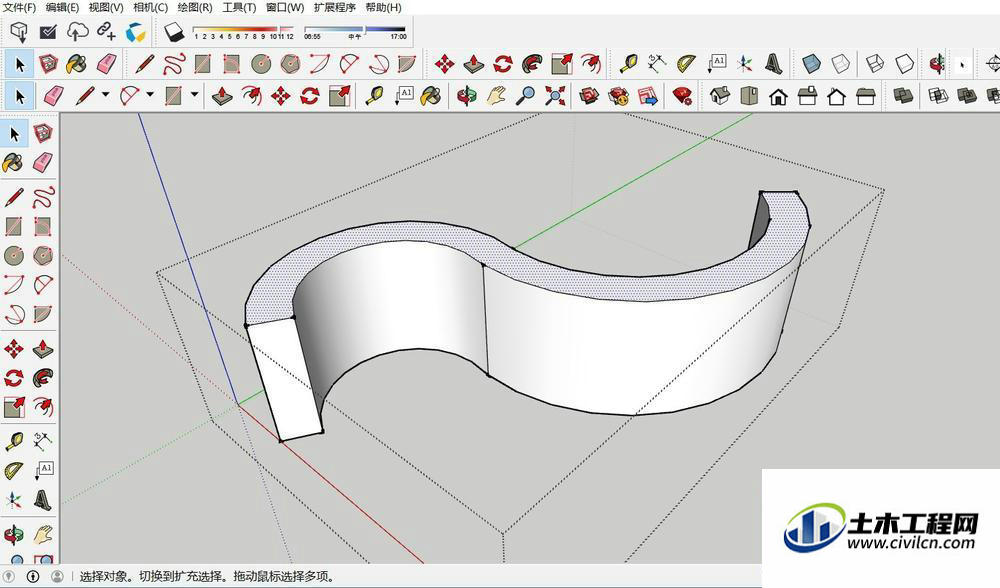Adjust the month date shadow slider
This screenshot has width=1000, height=588.
pos(243,29)
